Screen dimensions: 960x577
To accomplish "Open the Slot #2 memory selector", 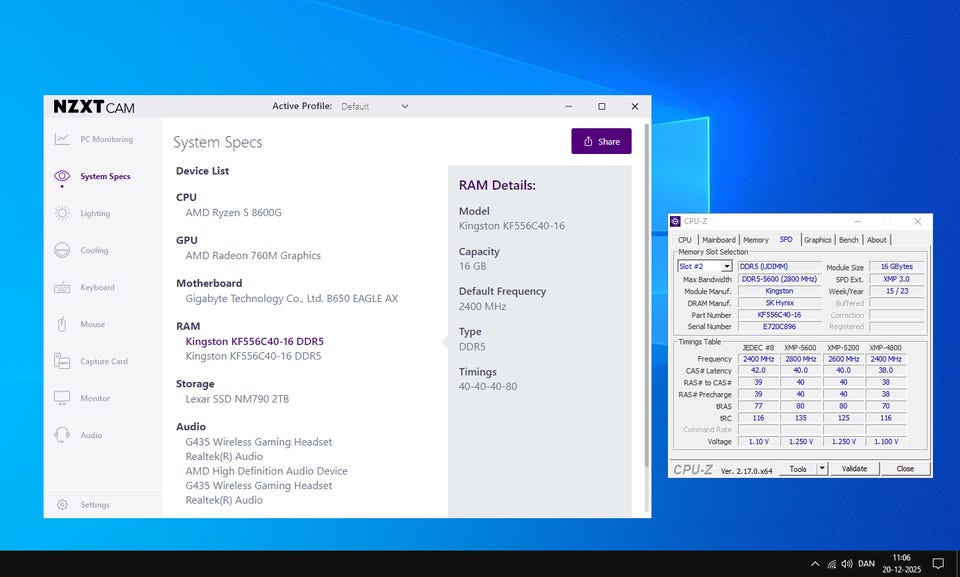I will (704, 267).
